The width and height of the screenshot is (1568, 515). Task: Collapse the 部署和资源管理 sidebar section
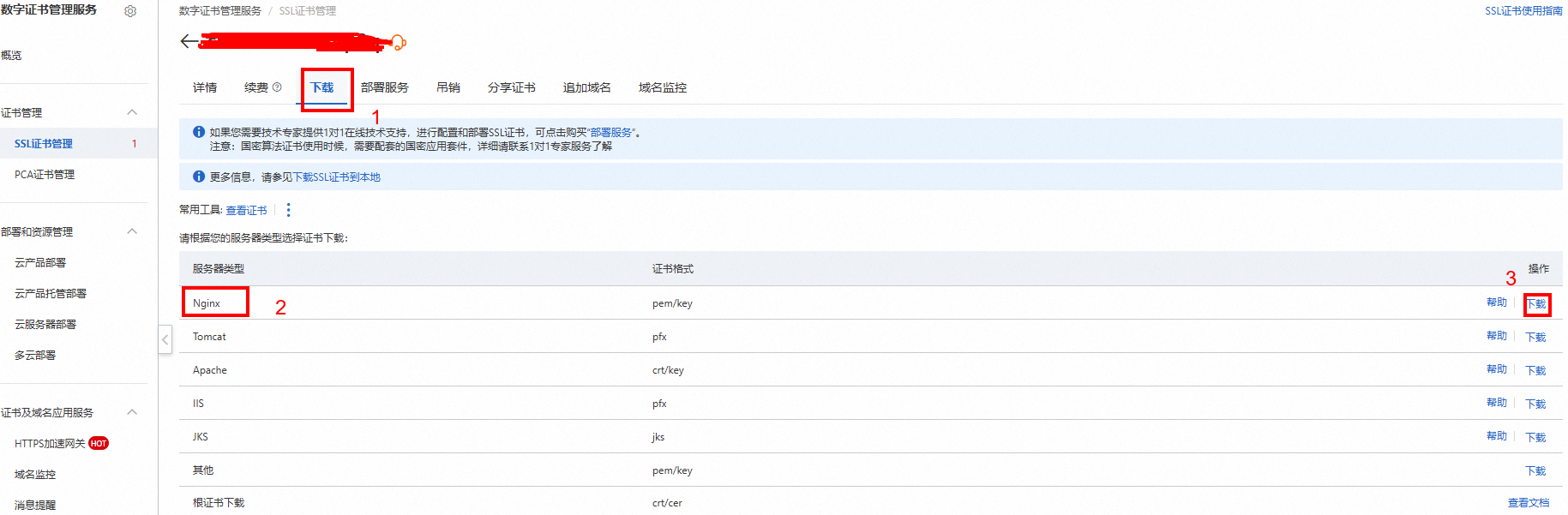tap(132, 231)
